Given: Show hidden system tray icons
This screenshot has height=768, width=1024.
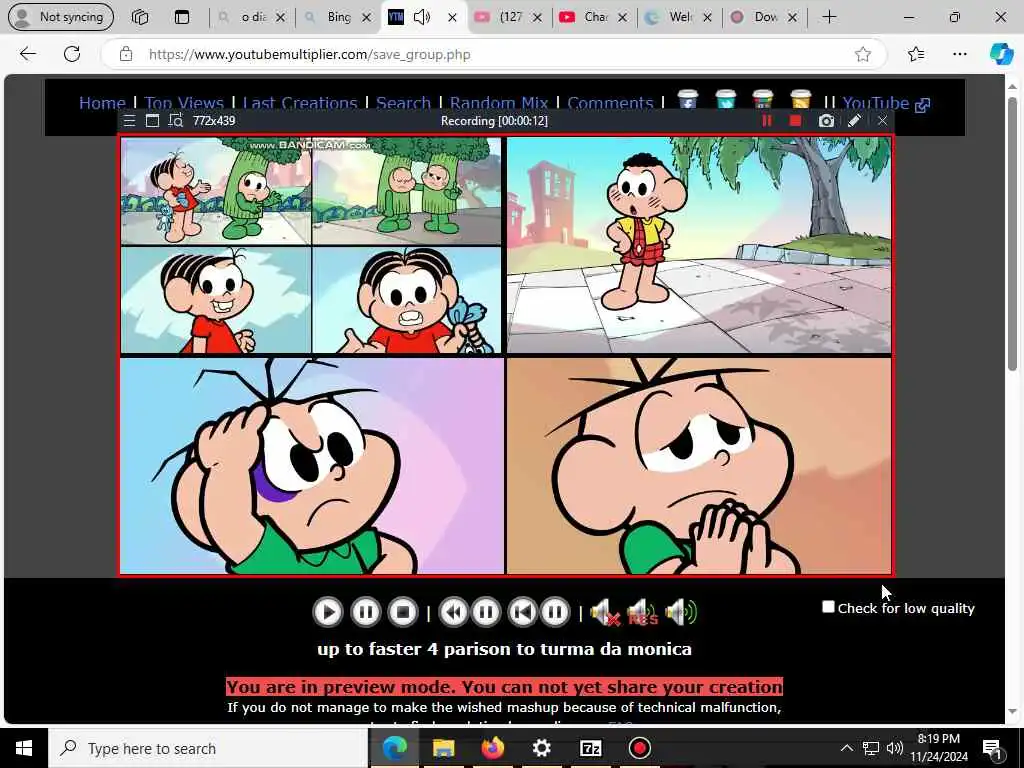Looking at the screenshot, I should 846,748.
